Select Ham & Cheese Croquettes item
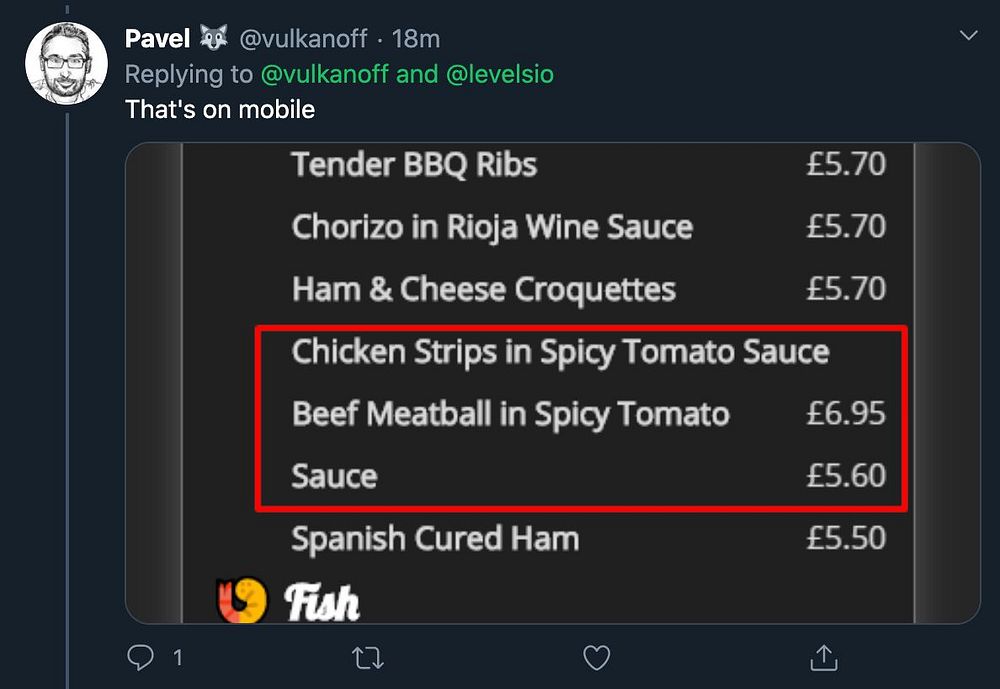1000x689 pixels. (x=483, y=290)
